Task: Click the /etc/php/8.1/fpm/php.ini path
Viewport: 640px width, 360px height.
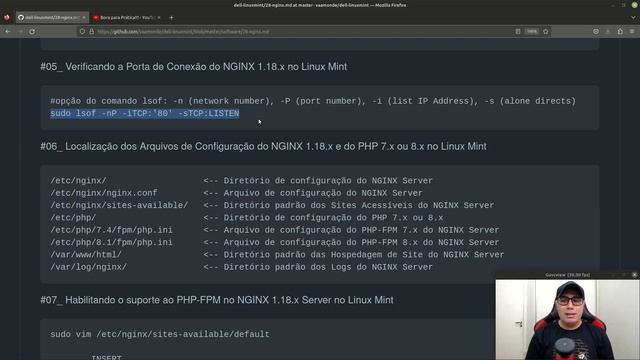Action: point(111,242)
